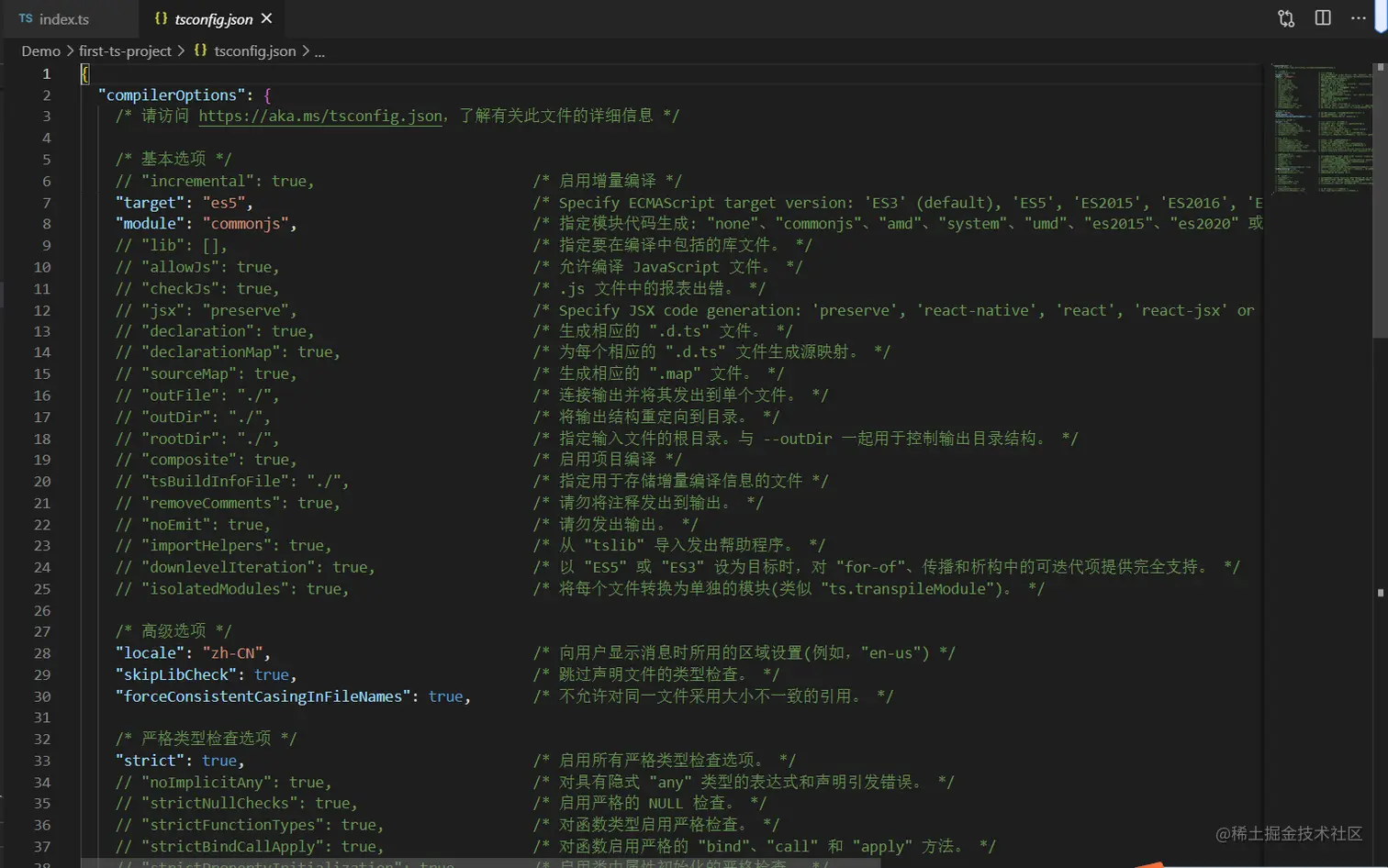
Task: Click the commented "jsx": "preserve" line
Action: tap(207, 310)
